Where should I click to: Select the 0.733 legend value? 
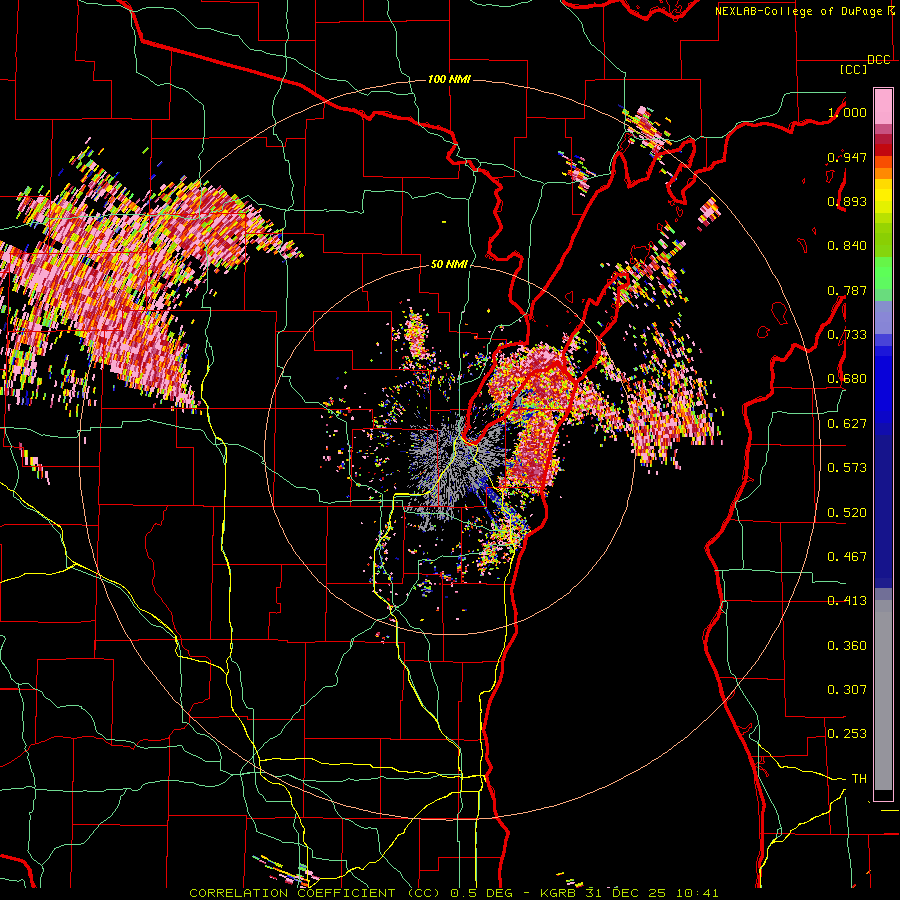click(847, 335)
